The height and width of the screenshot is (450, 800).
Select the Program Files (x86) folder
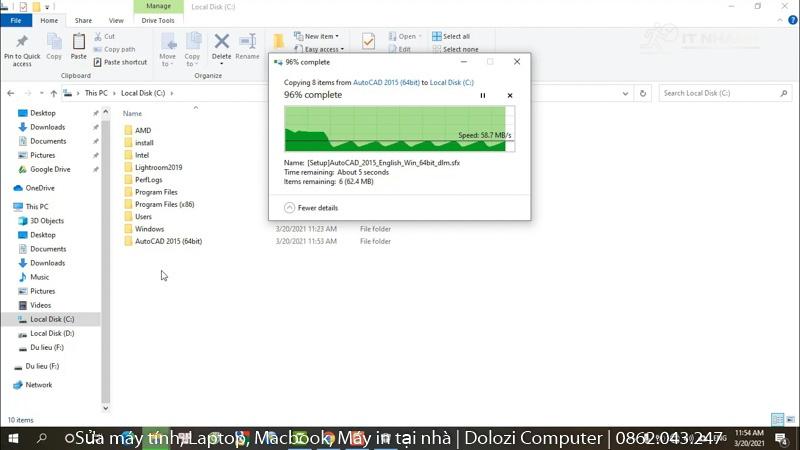[164, 204]
